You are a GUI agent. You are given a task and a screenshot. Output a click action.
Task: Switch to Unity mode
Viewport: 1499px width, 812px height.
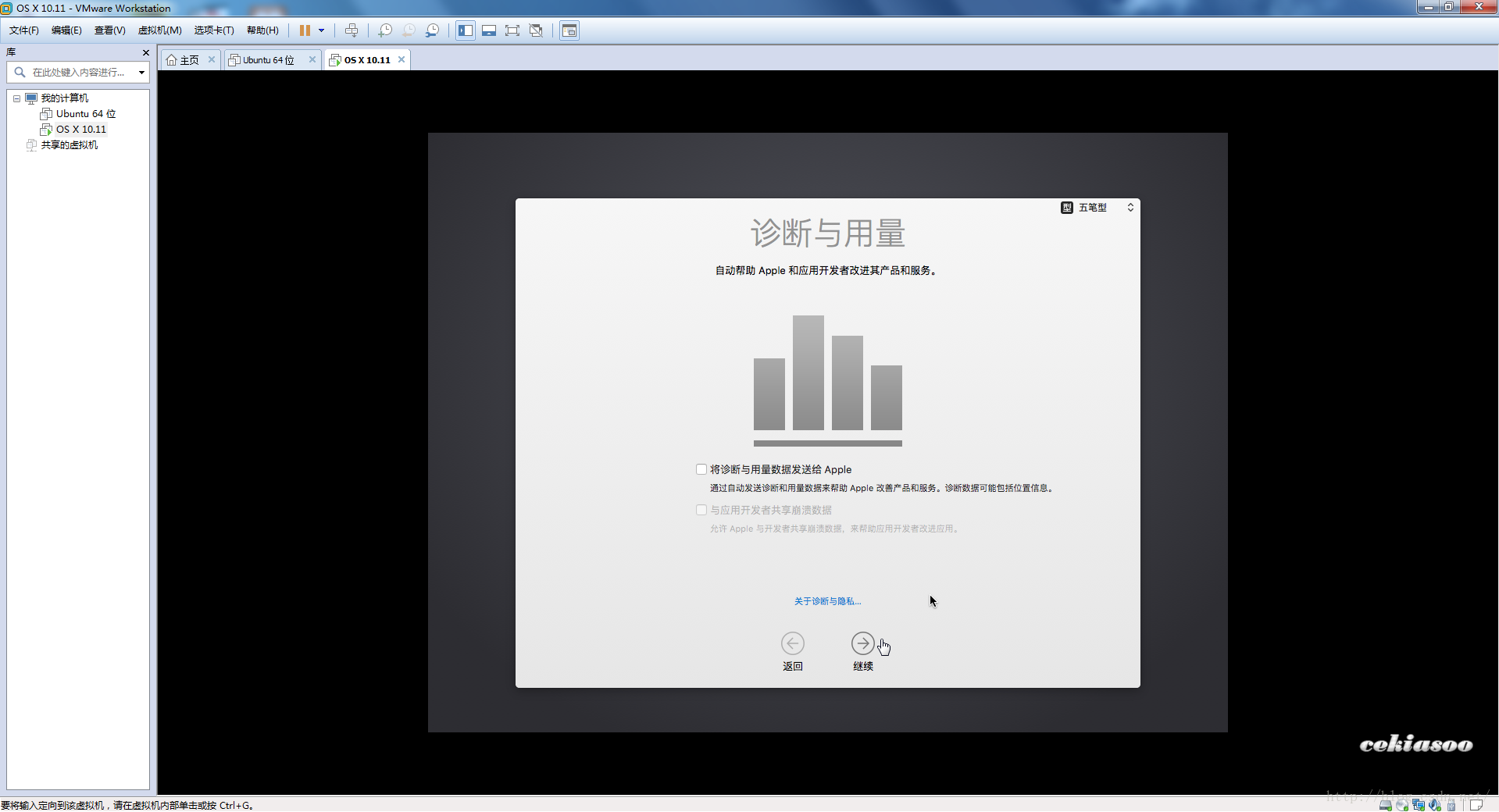(536, 30)
